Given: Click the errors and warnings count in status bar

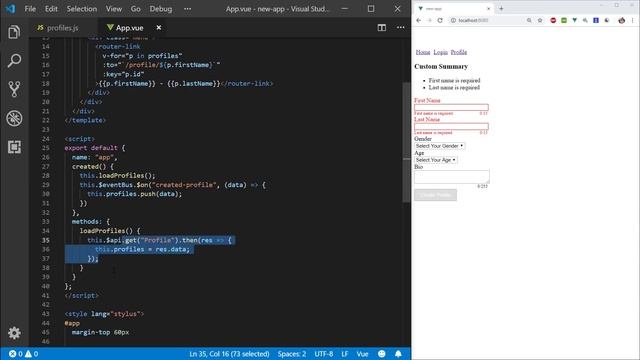Looking at the screenshot, I should pos(23,354).
